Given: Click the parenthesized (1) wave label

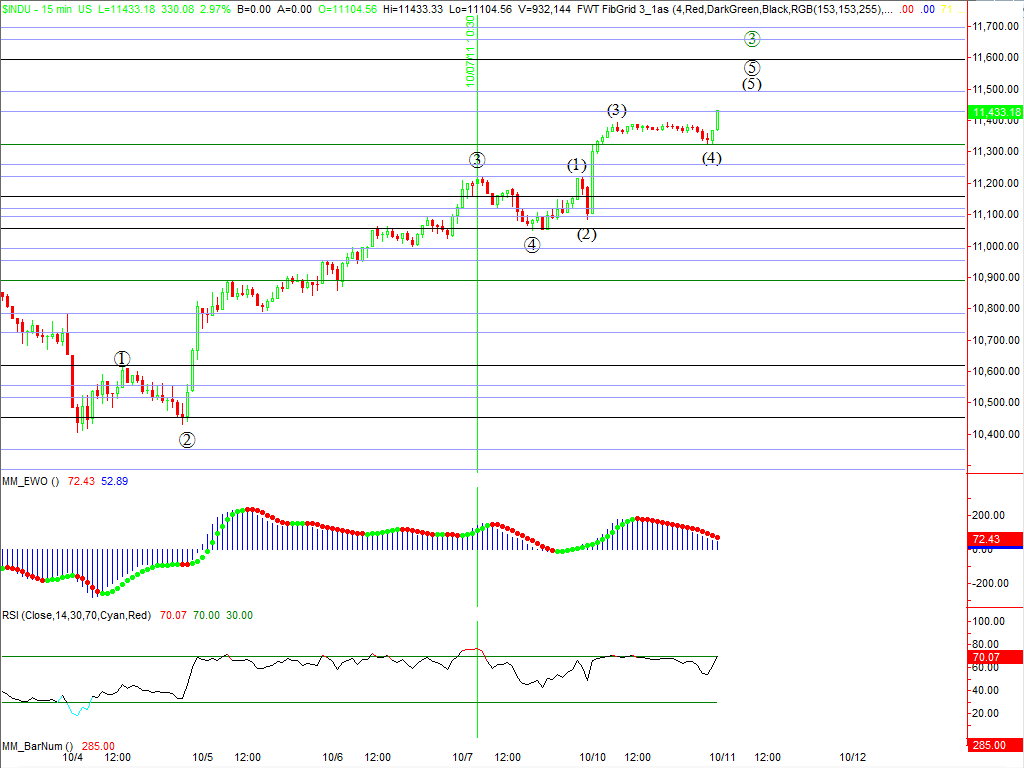Looking at the screenshot, I should tap(577, 165).
